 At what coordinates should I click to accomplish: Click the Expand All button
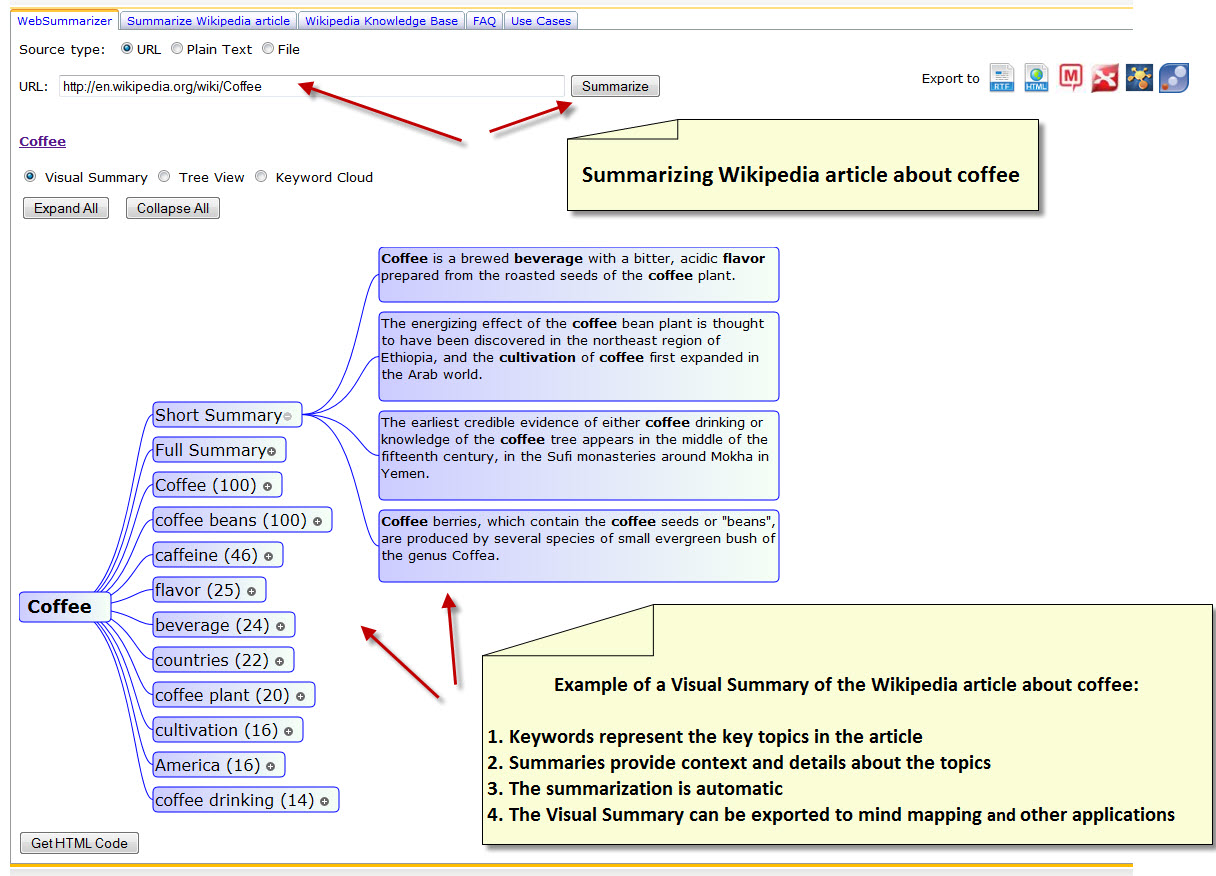[65, 208]
